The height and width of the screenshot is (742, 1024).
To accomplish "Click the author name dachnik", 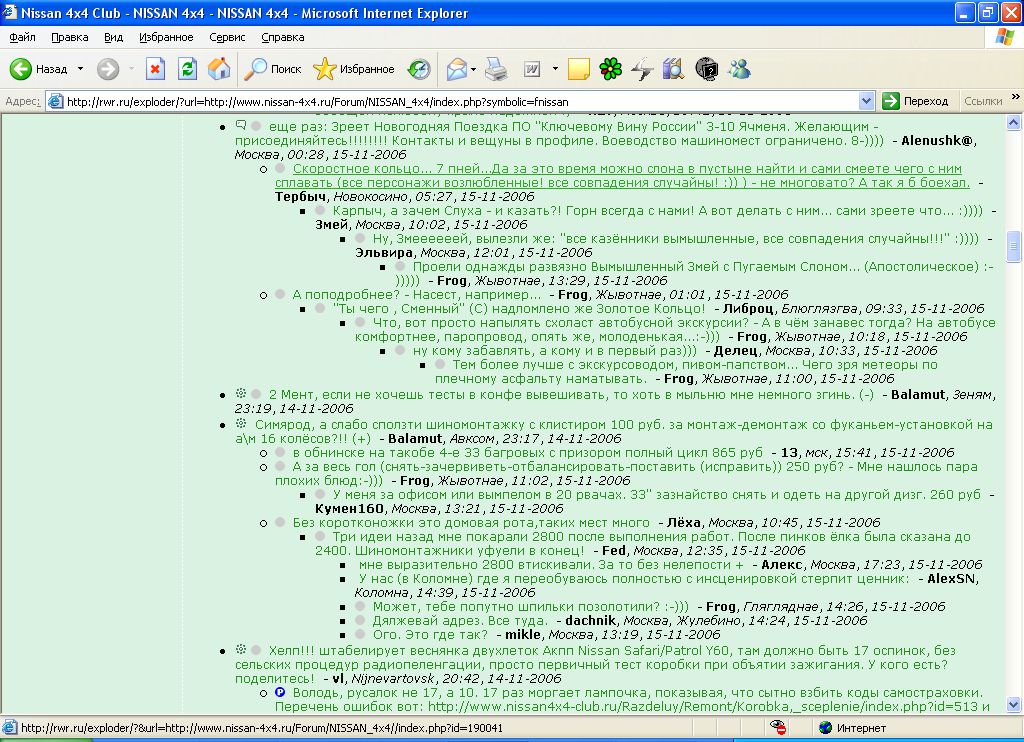I will (590, 621).
